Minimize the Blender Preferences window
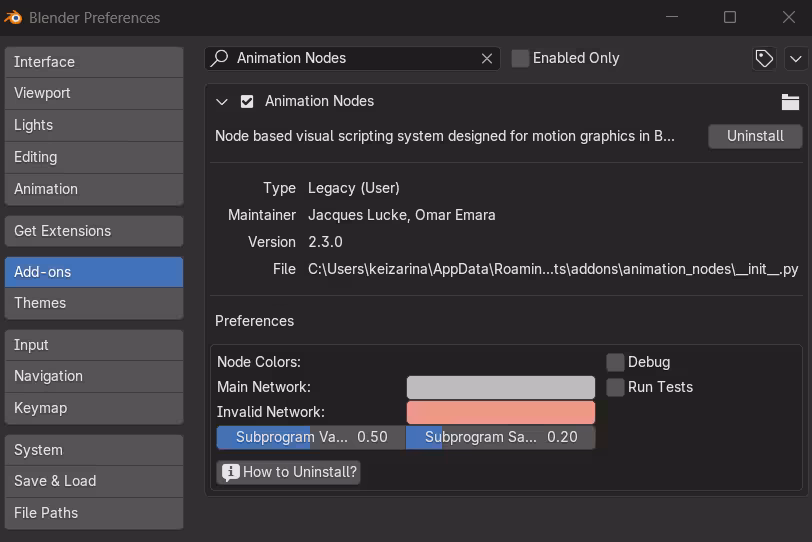Screen dimensions: 812x542 pos(672,17)
